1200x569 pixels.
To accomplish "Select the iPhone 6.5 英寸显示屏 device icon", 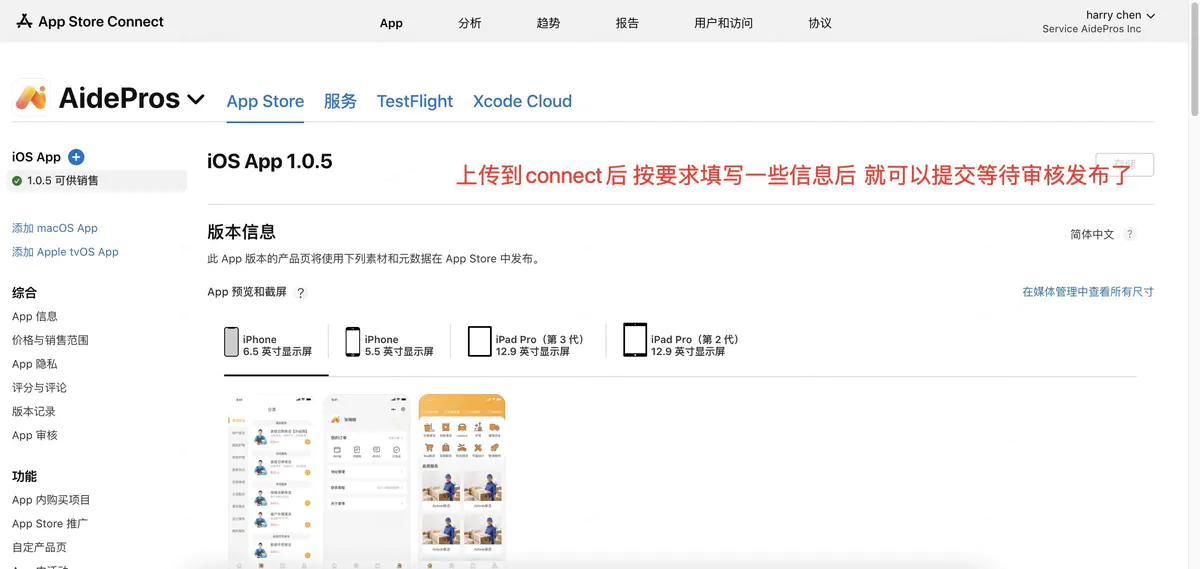I will tap(231, 341).
